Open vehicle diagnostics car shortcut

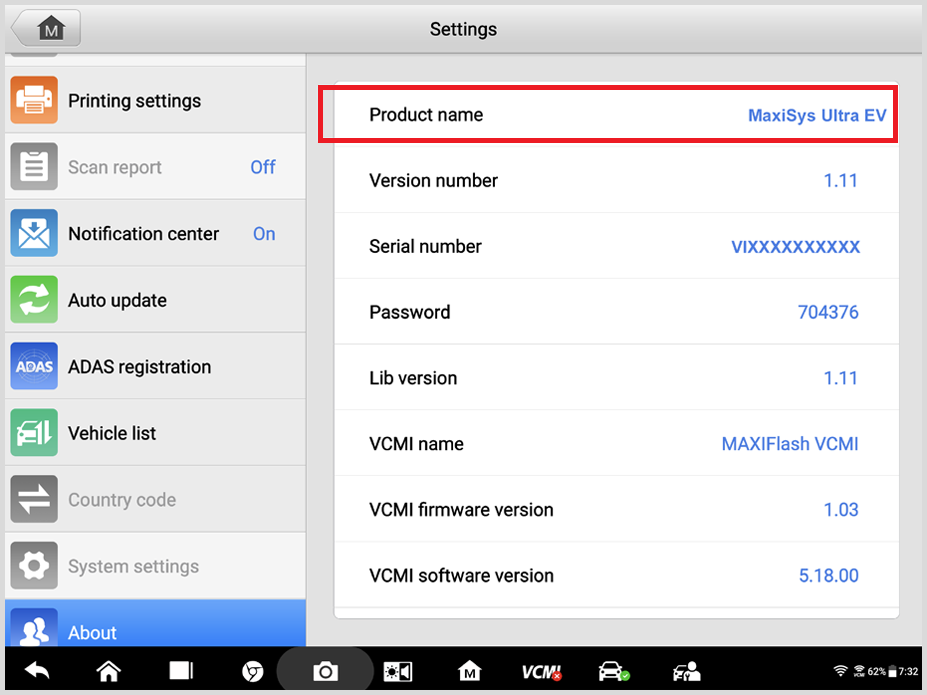click(x=613, y=672)
